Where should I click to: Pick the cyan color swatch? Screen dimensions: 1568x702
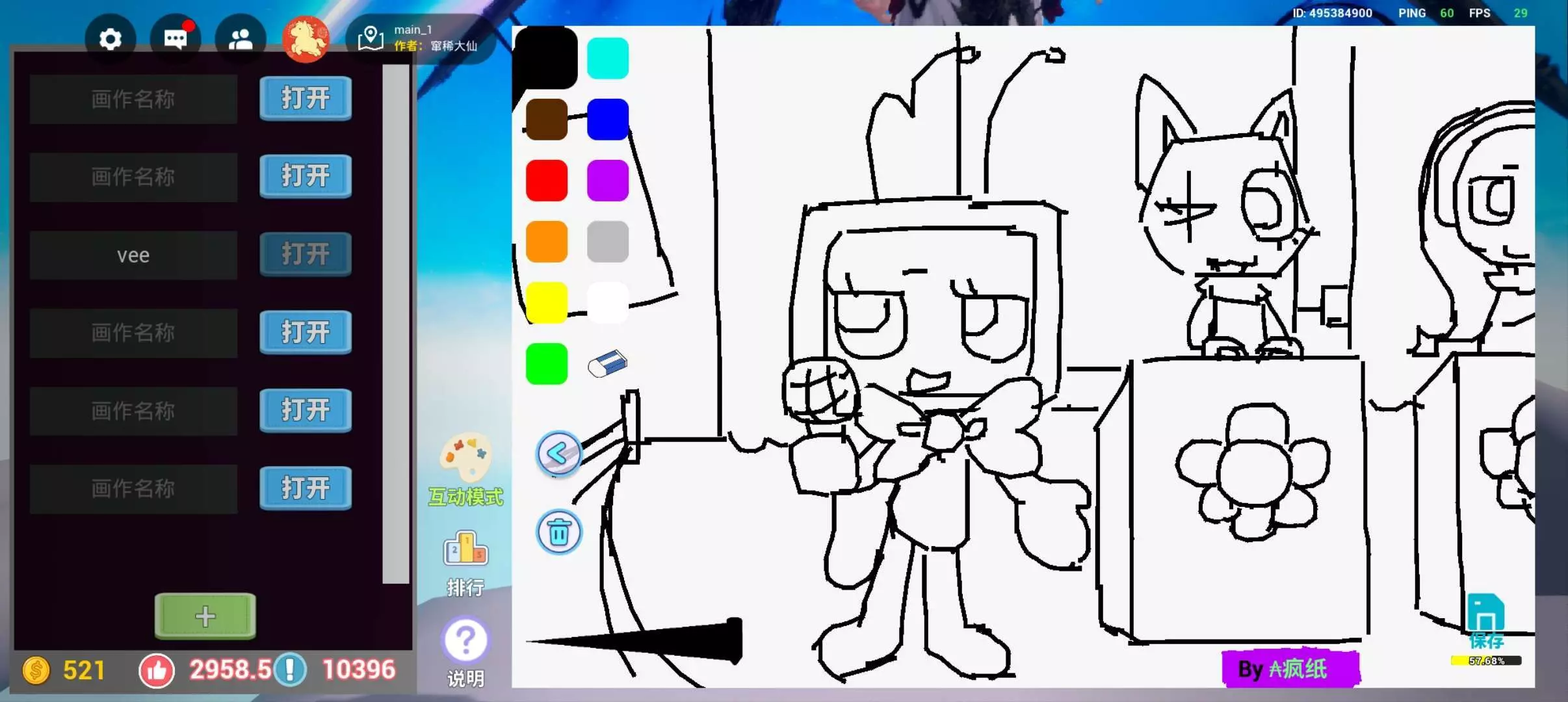607,58
